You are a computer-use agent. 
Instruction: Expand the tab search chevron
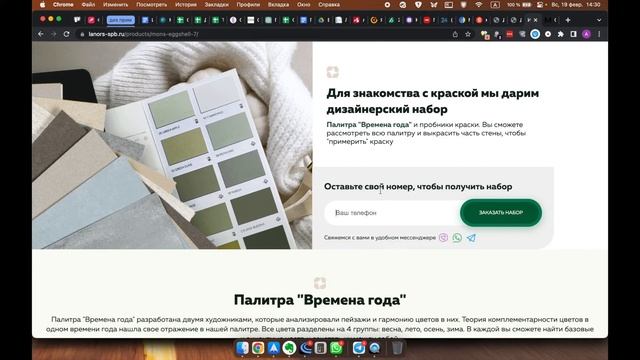tap(599, 20)
